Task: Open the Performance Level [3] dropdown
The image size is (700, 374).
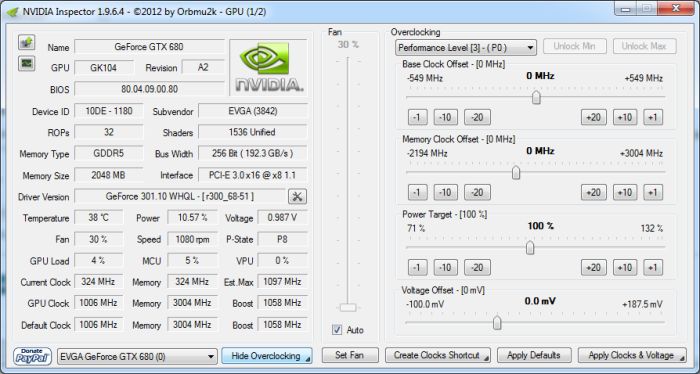Action: (x=466, y=47)
